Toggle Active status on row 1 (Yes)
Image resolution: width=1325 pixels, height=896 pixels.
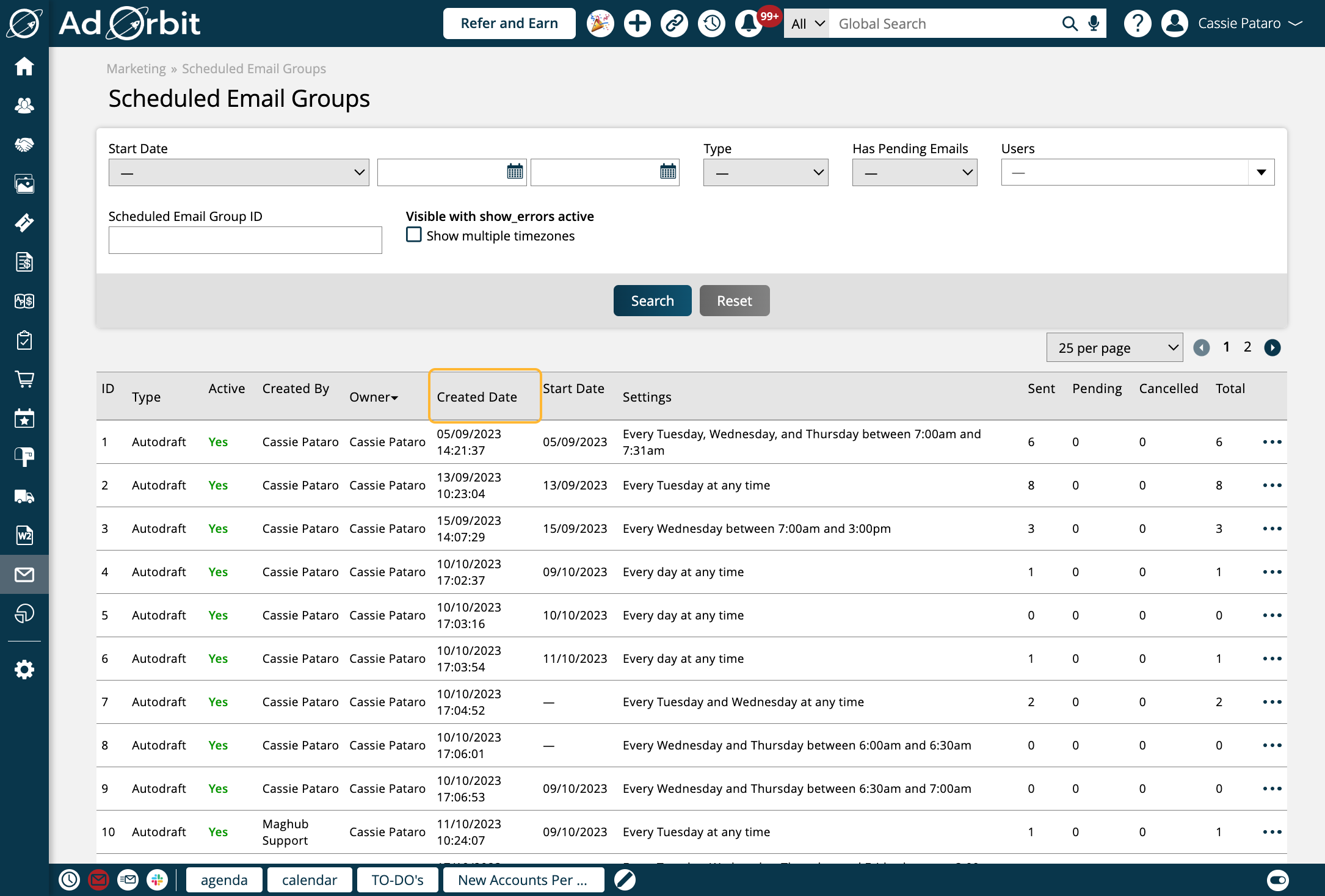click(218, 441)
